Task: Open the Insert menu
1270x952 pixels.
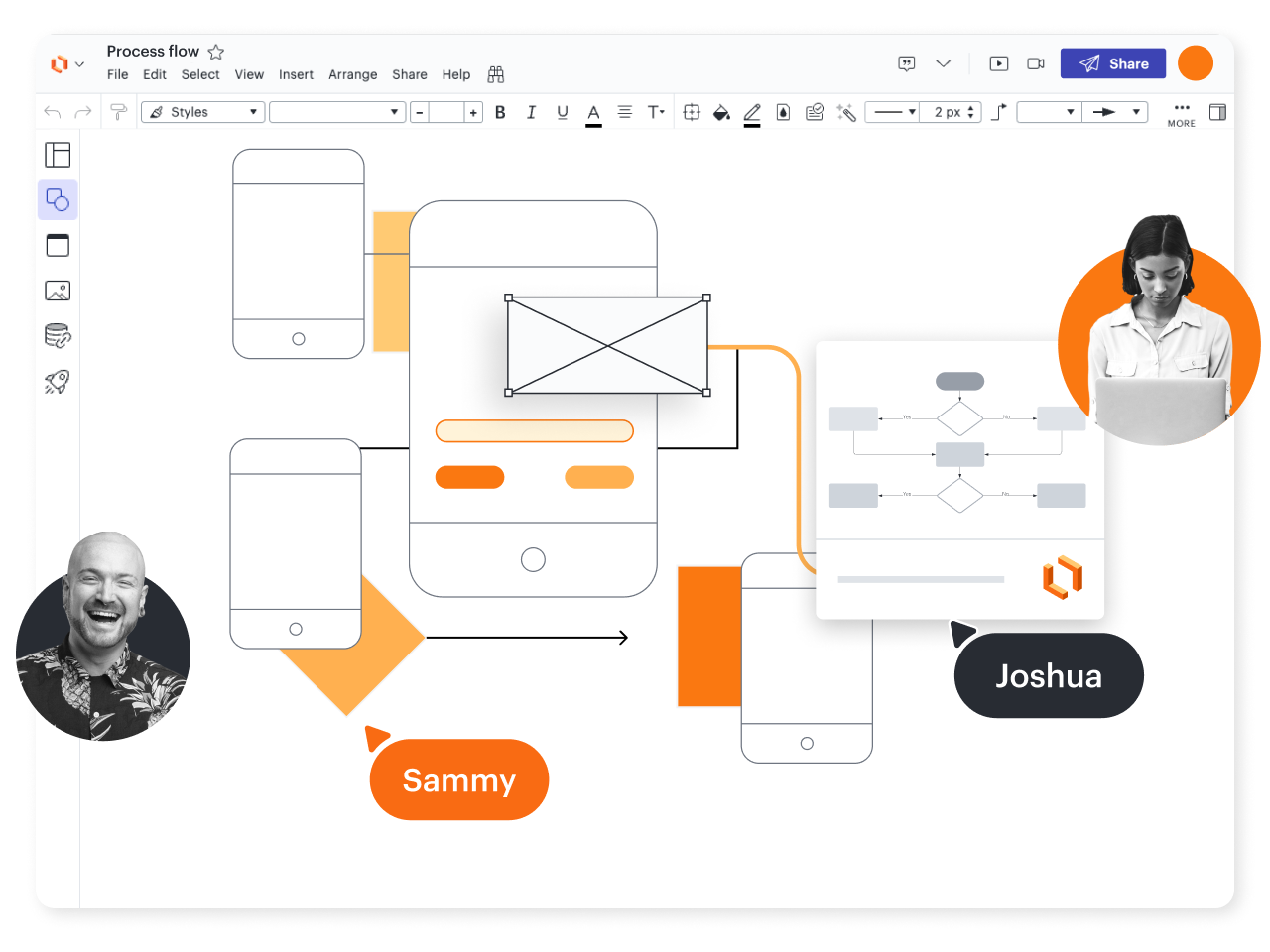Action: coord(296,74)
